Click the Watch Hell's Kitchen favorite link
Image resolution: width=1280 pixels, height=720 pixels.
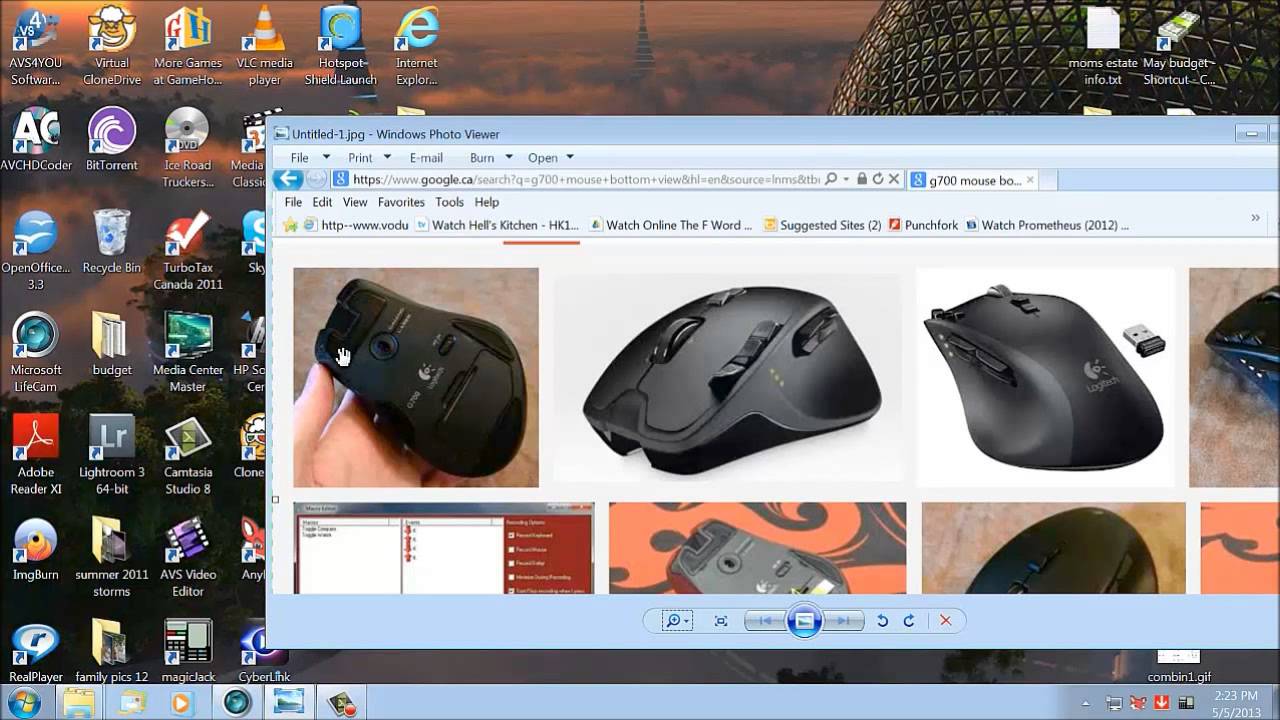coord(498,225)
